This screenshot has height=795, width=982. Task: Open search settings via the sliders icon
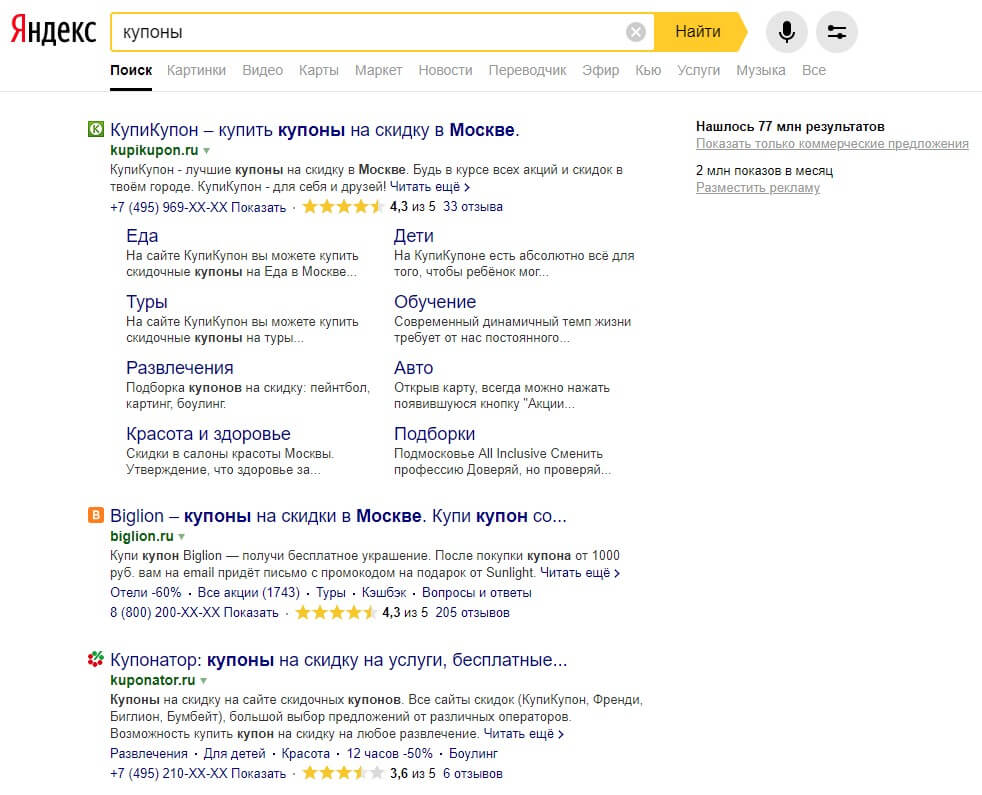pos(836,31)
